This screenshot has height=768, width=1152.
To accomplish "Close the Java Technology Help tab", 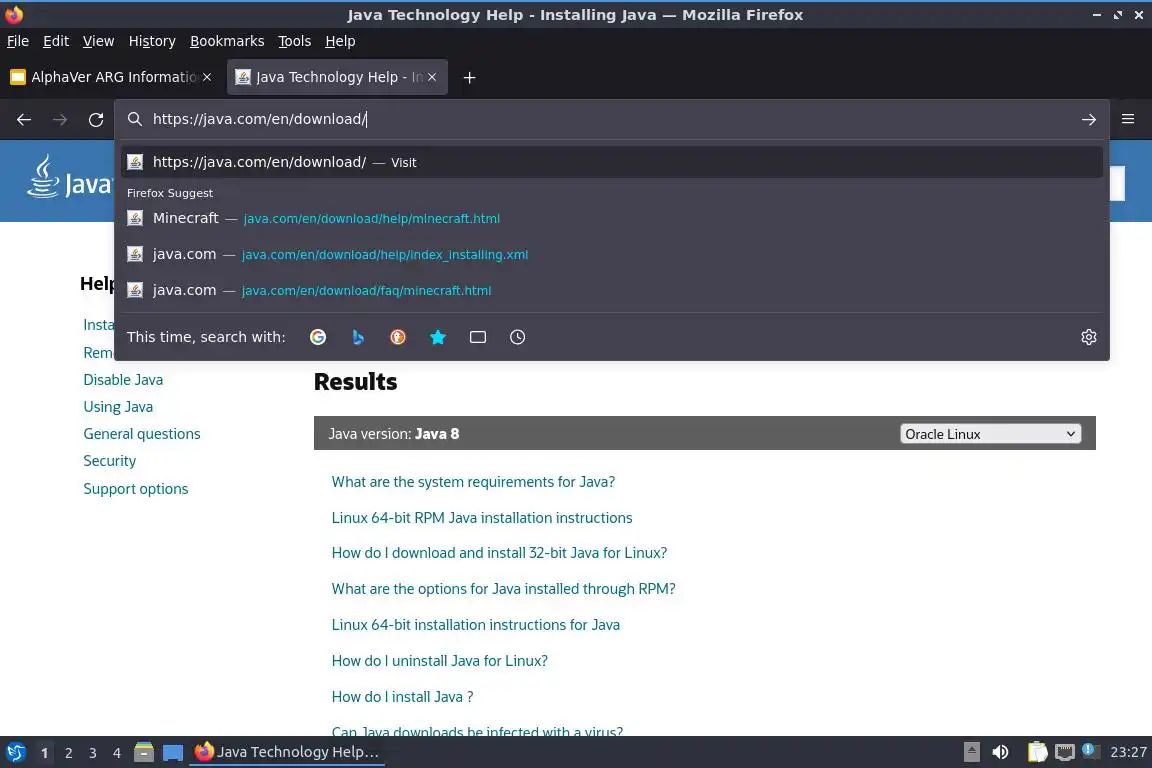I will [432, 77].
